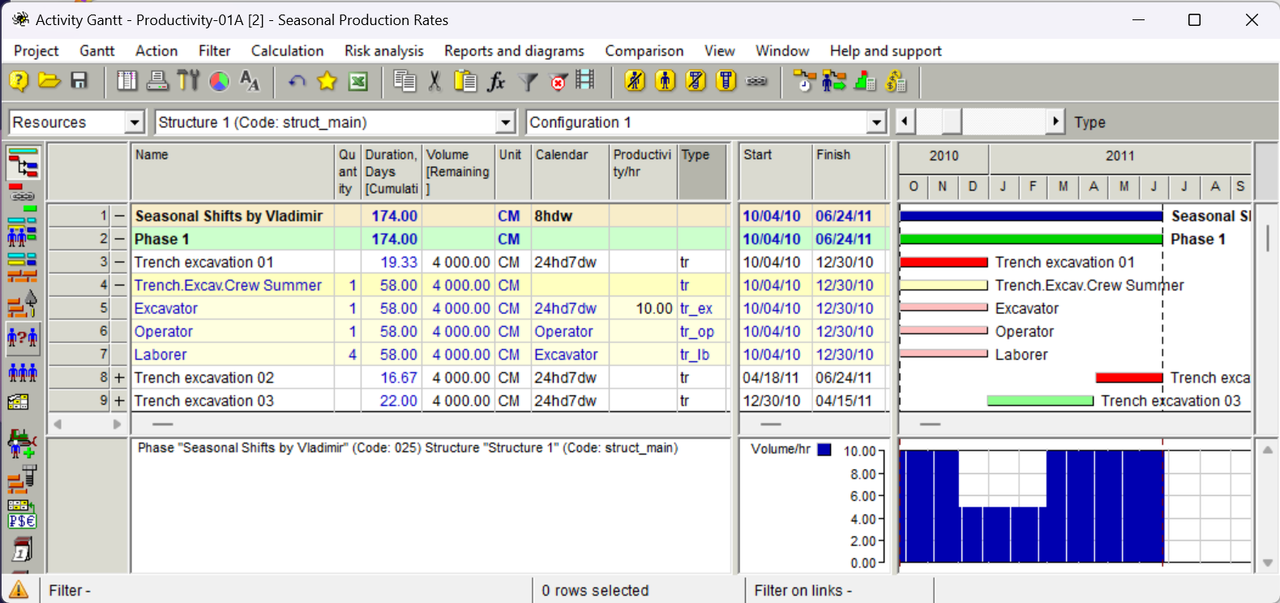The image size is (1280, 603).
Task: Click the Finish column header
Action: tap(848, 172)
